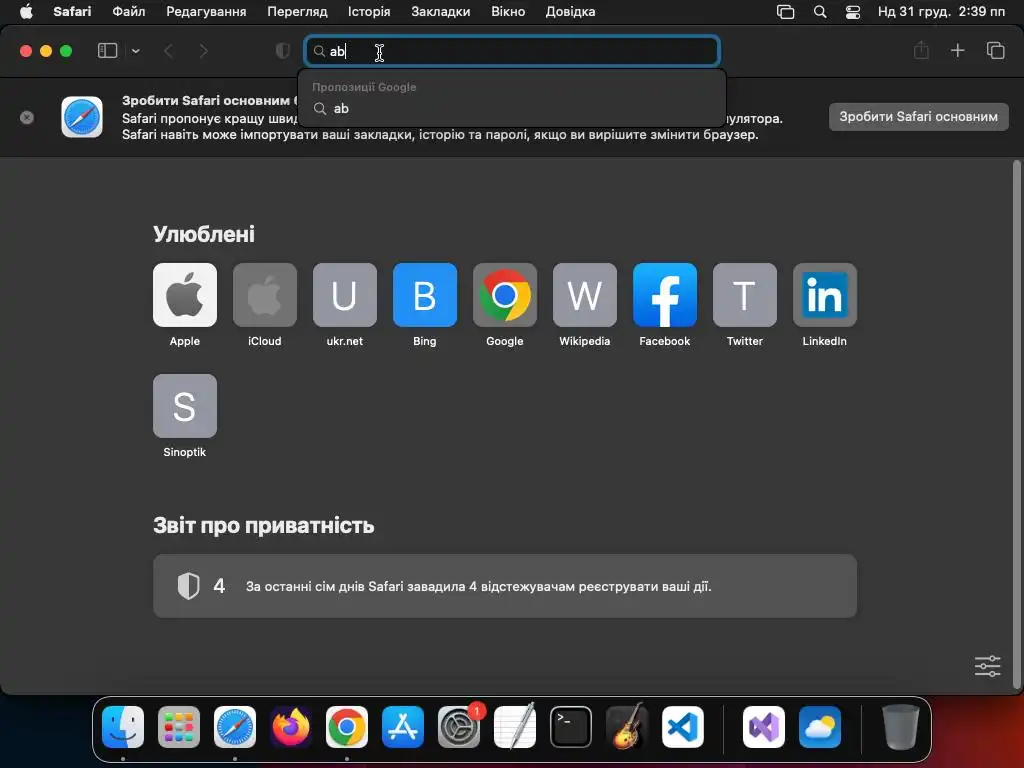Open the Safari menu

point(72,11)
